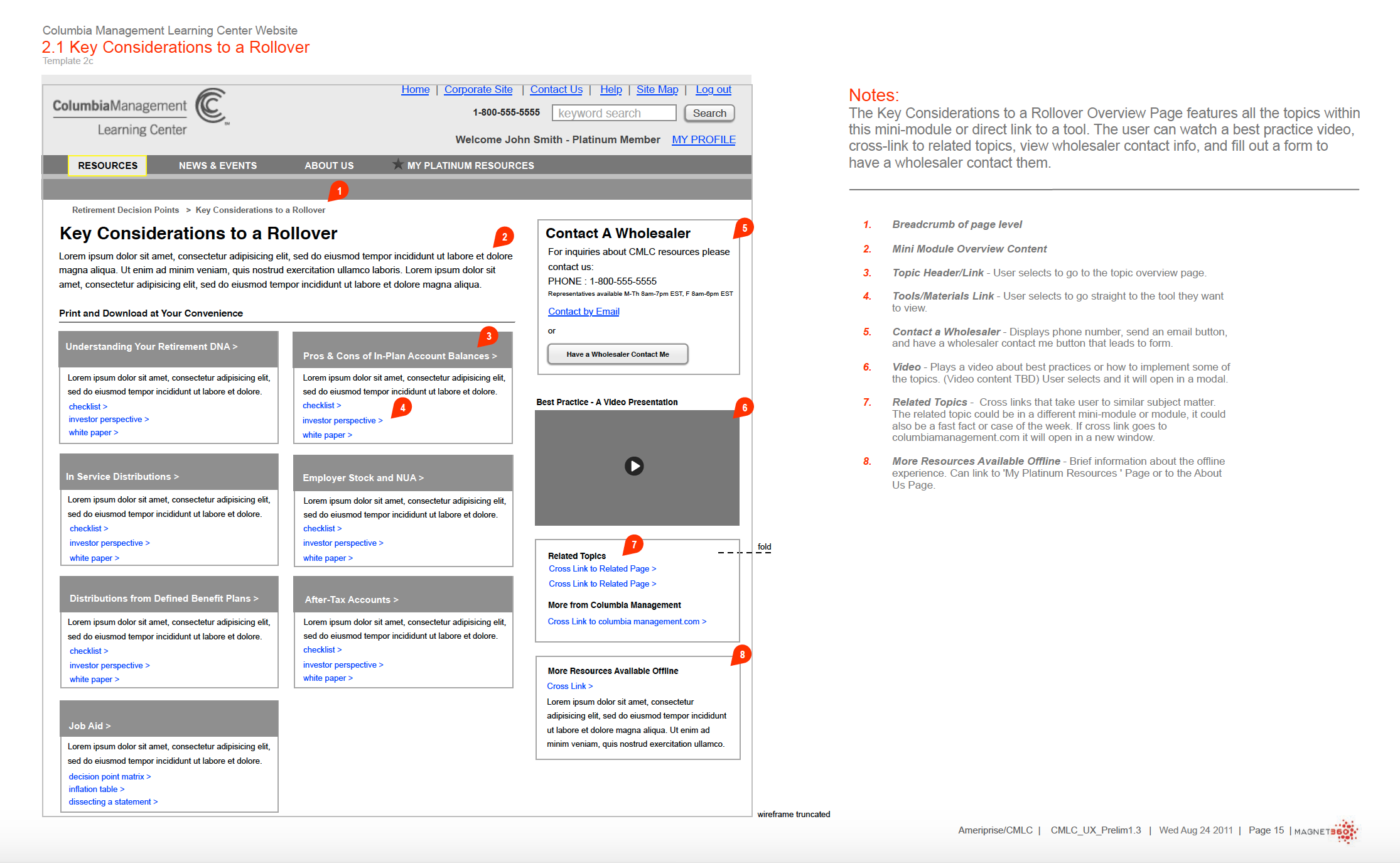Click Key Considerations to a Rollover breadcrumb
This screenshot has width=1400, height=863.
tap(261, 210)
